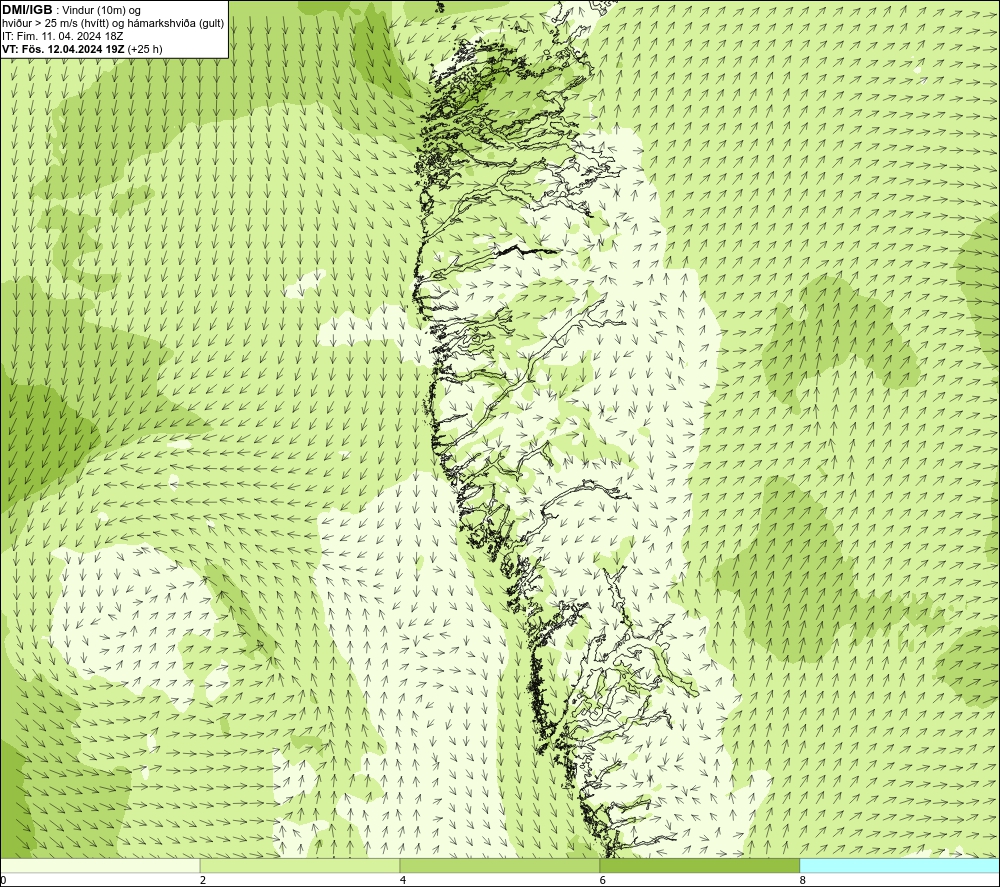Click the legend scale label '0'
This screenshot has width=1000, height=887.
click(3, 880)
